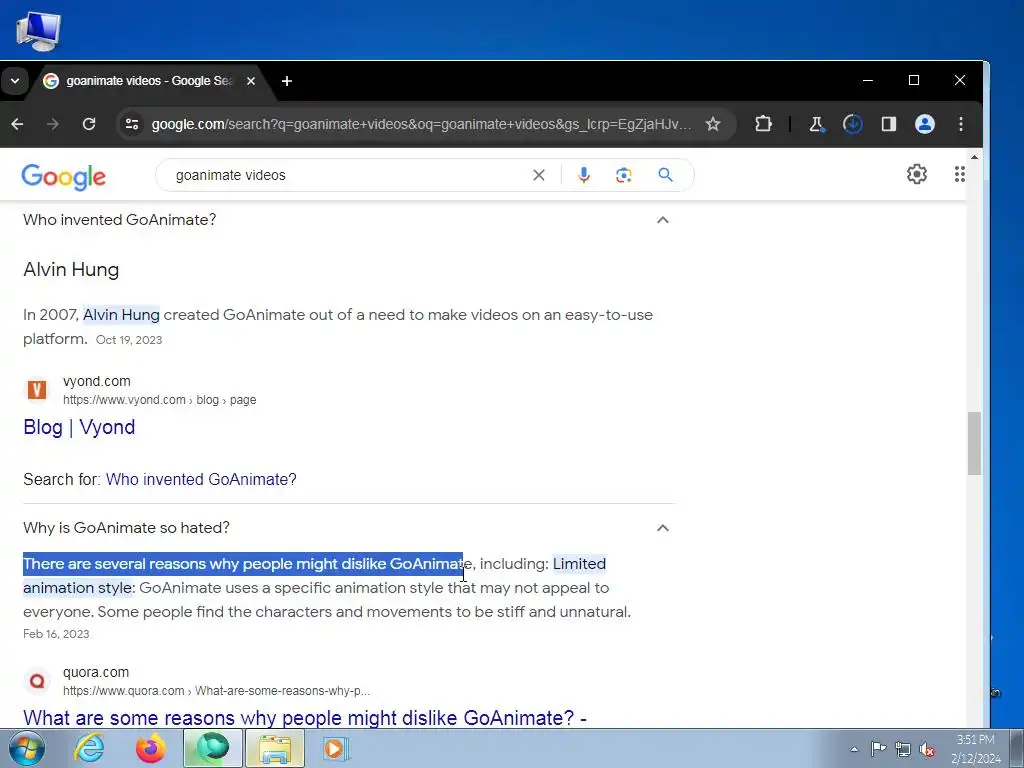Open the downloads icon in toolbar
Viewport: 1024px width, 768px height.
point(852,124)
